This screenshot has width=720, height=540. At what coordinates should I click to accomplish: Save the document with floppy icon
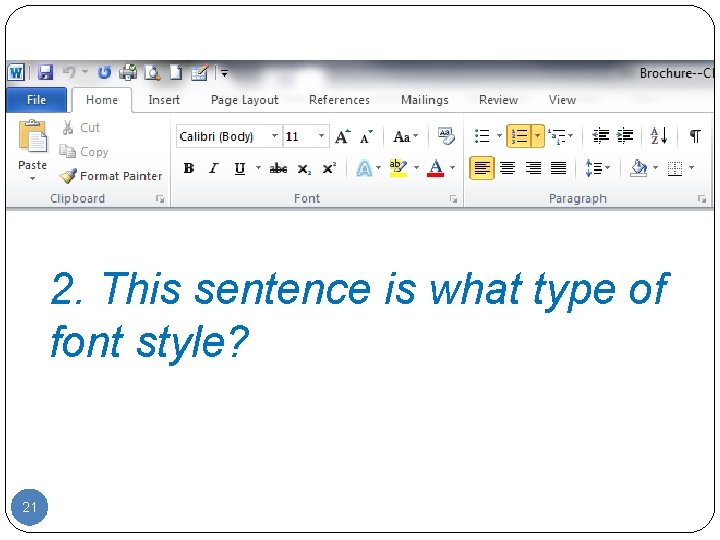45,73
